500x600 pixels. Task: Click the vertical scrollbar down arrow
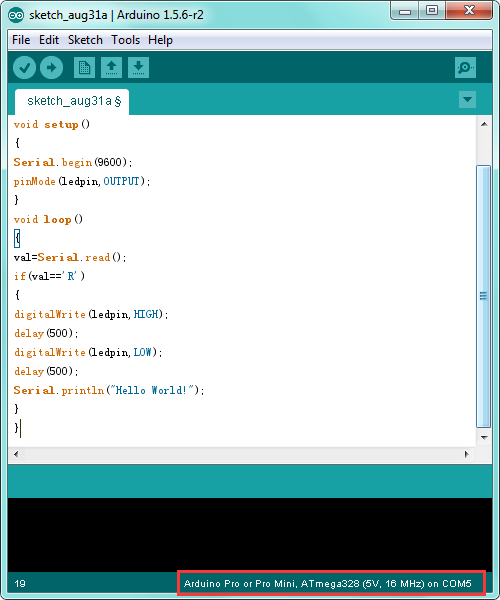click(x=484, y=437)
